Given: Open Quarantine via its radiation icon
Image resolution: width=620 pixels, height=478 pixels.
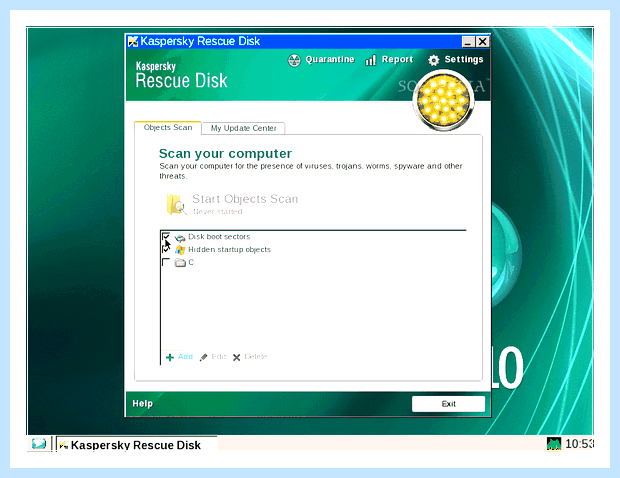Looking at the screenshot, I should [x=294, y=60].
